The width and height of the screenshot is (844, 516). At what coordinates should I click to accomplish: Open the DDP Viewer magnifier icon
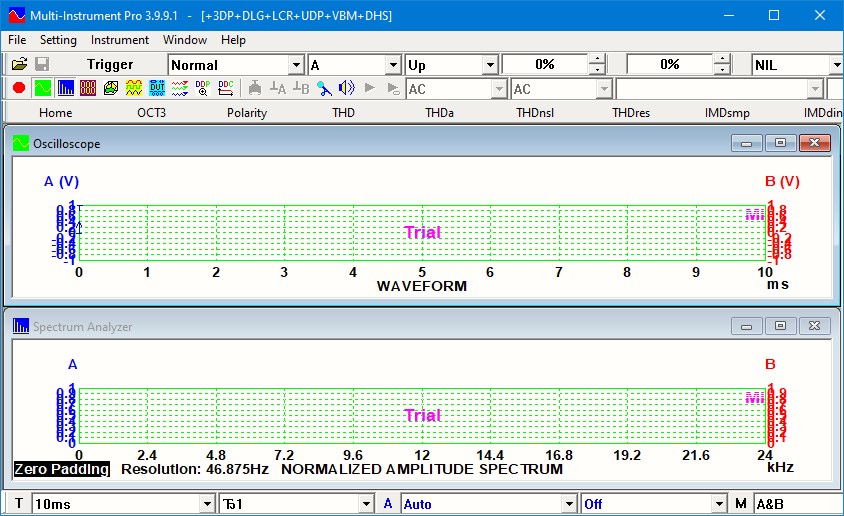[x=202, y=88]
